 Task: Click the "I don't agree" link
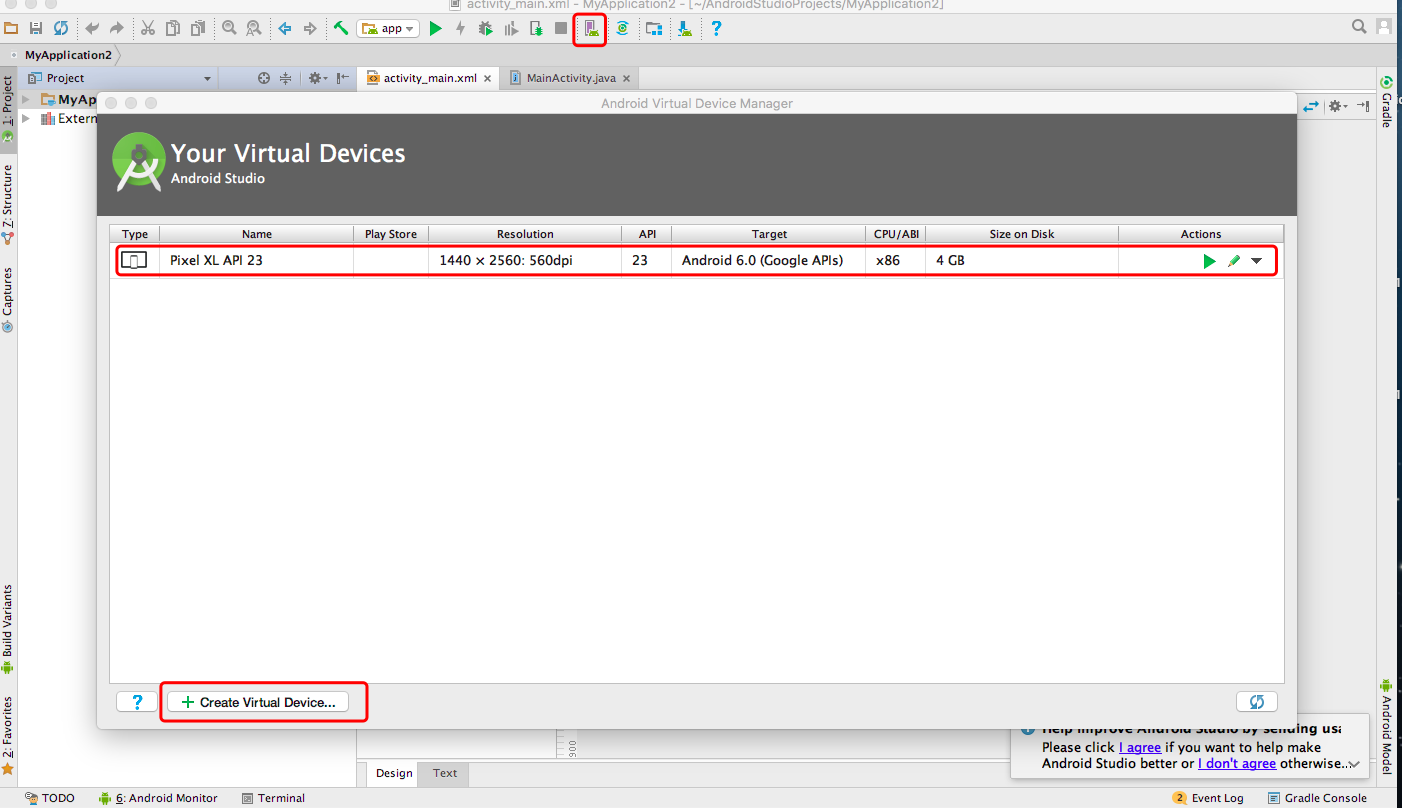(x=1237, y=763)
